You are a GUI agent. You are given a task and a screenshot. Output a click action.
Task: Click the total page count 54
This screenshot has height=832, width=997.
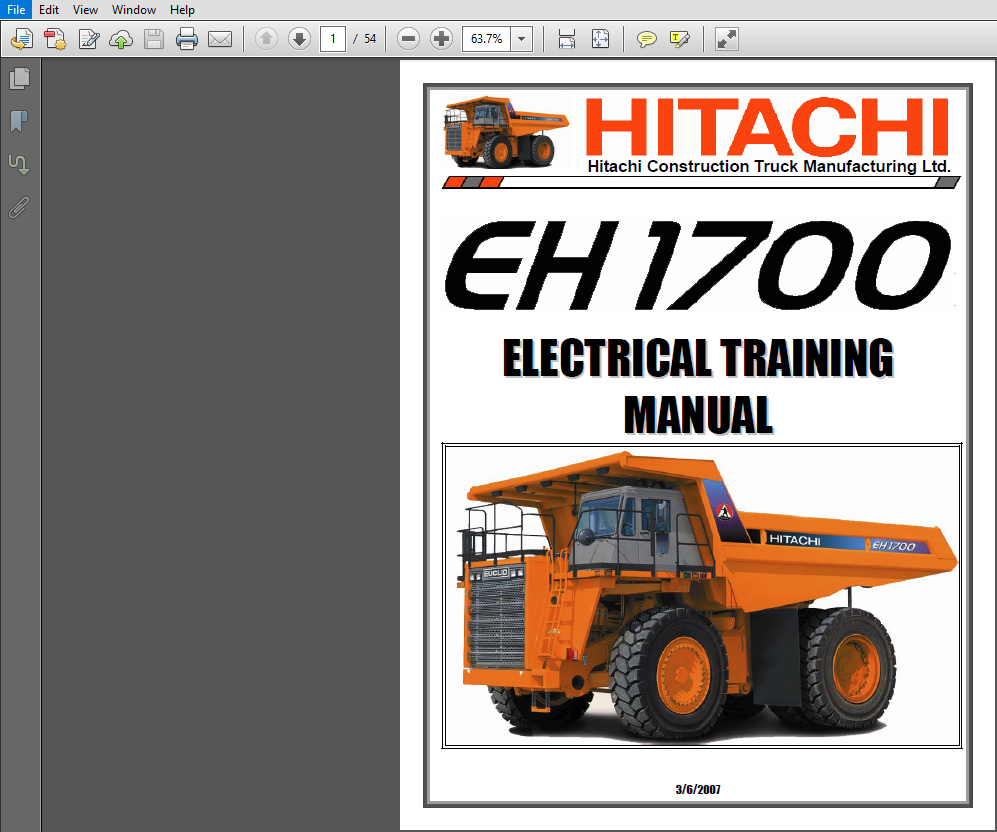click(370, 39)
